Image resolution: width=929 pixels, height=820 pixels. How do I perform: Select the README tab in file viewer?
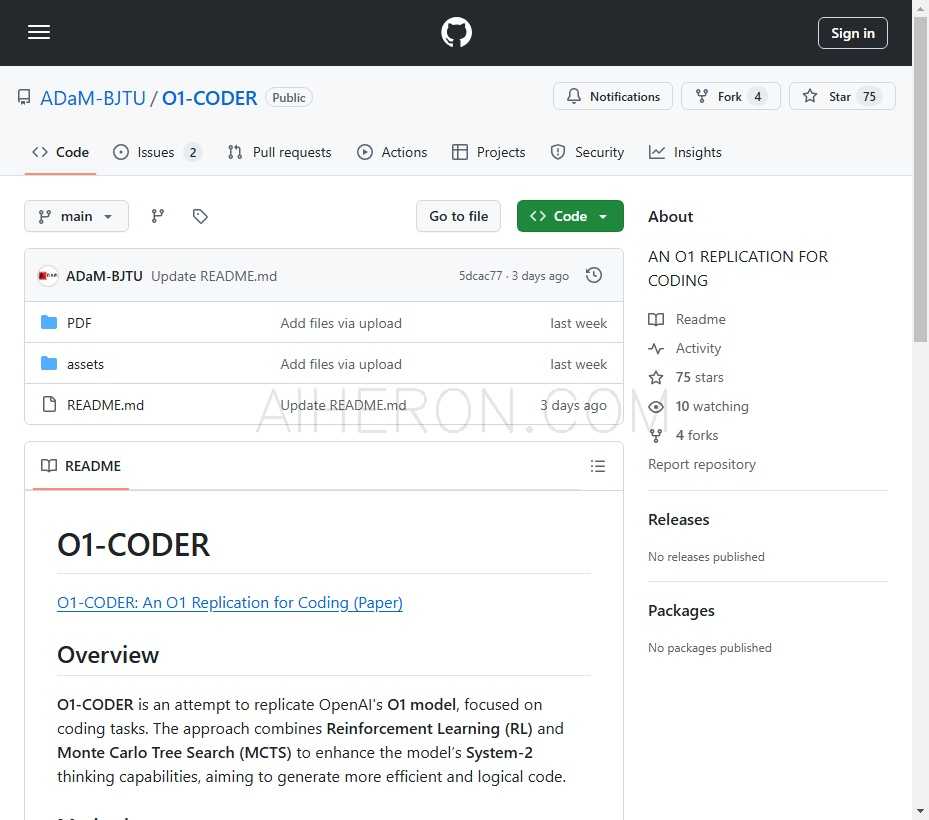(81, 466)
